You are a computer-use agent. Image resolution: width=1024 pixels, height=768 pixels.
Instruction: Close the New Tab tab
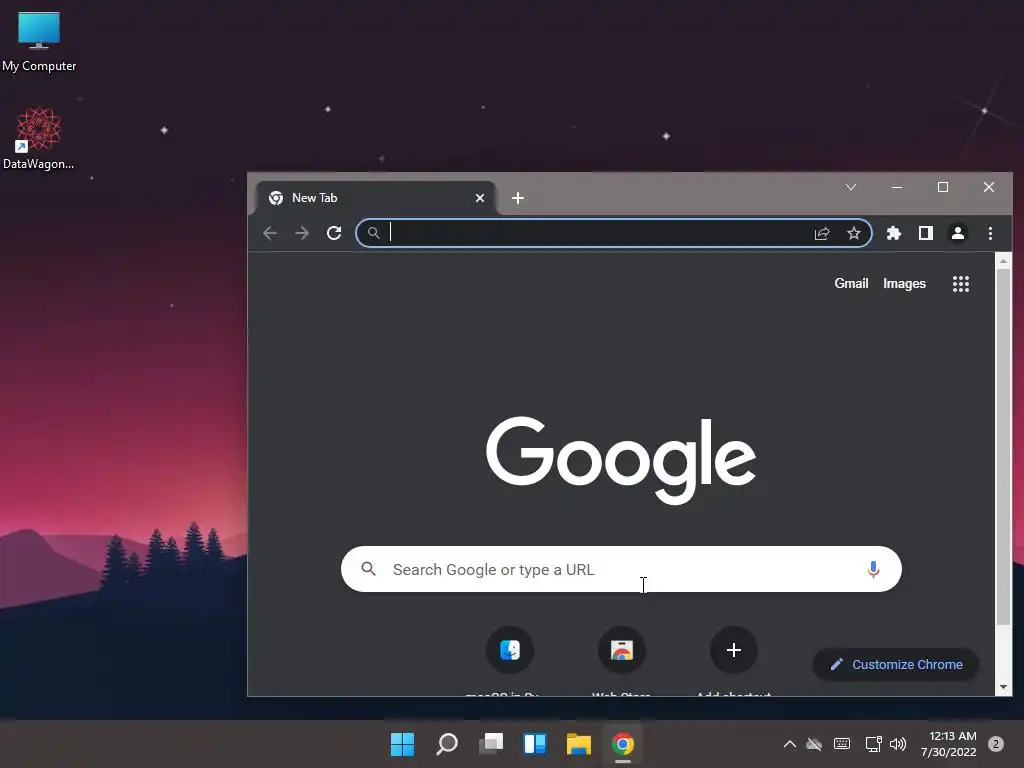tap(480, 198)
